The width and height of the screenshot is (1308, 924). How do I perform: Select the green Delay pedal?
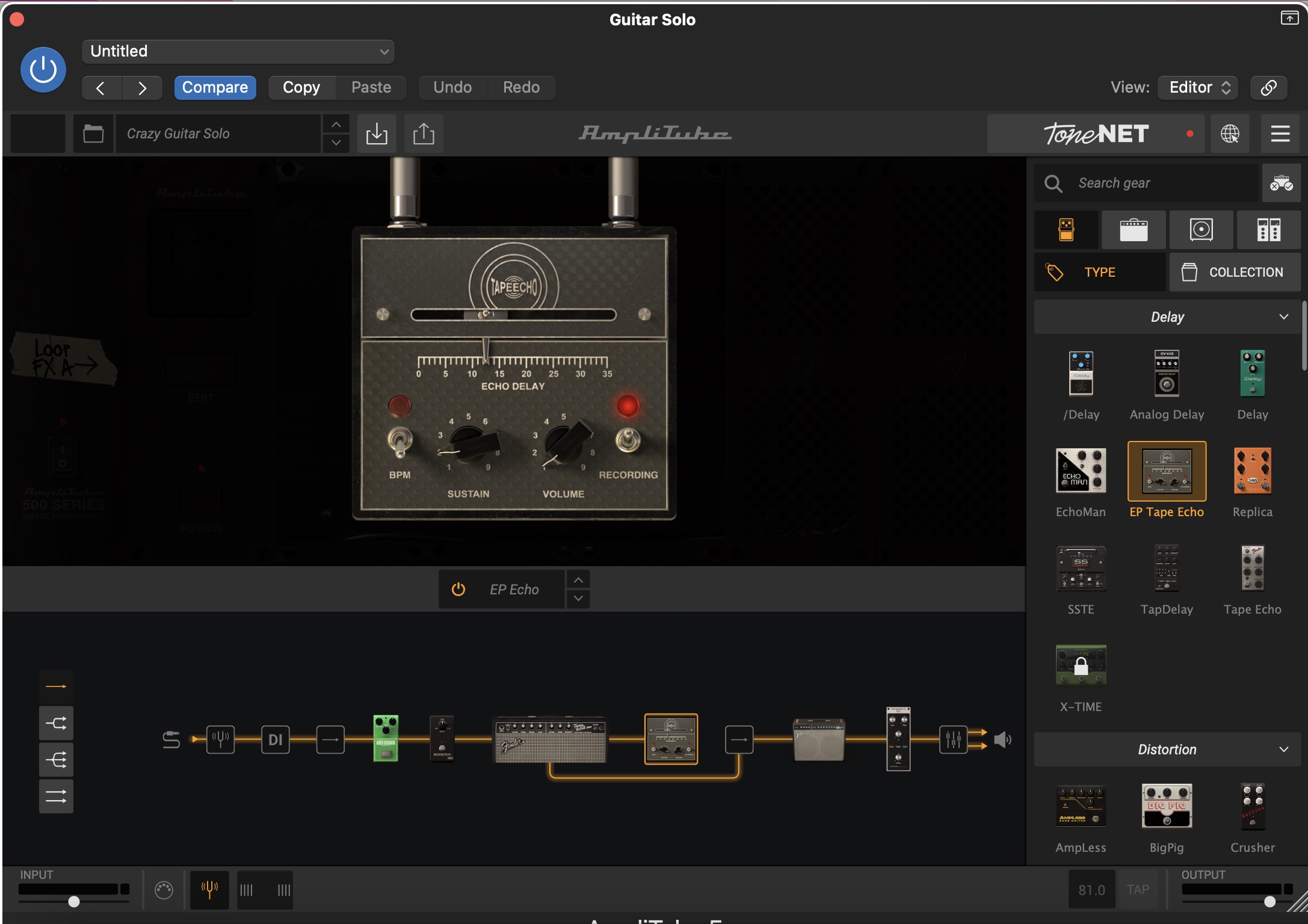pos(1253,374)
